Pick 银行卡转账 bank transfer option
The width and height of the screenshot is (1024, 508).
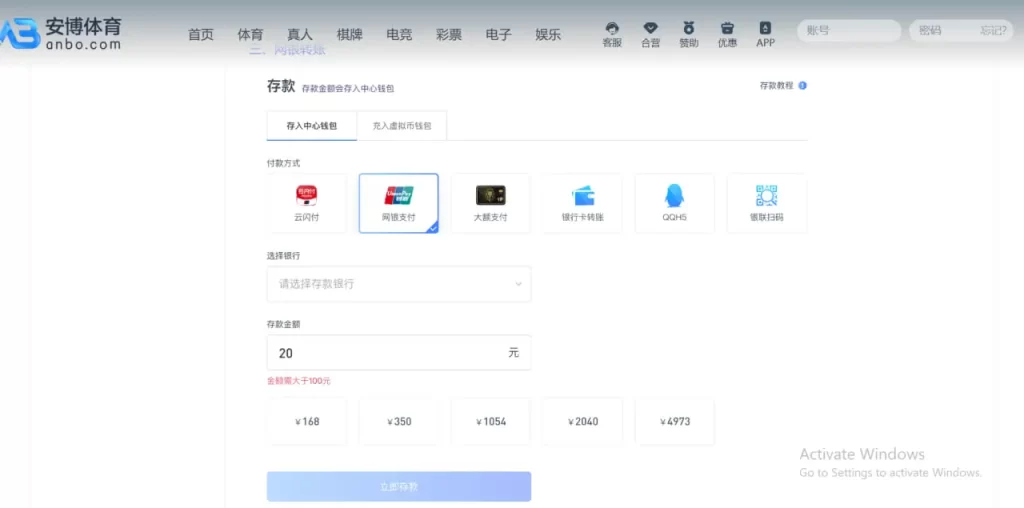(x=582, y=203)
